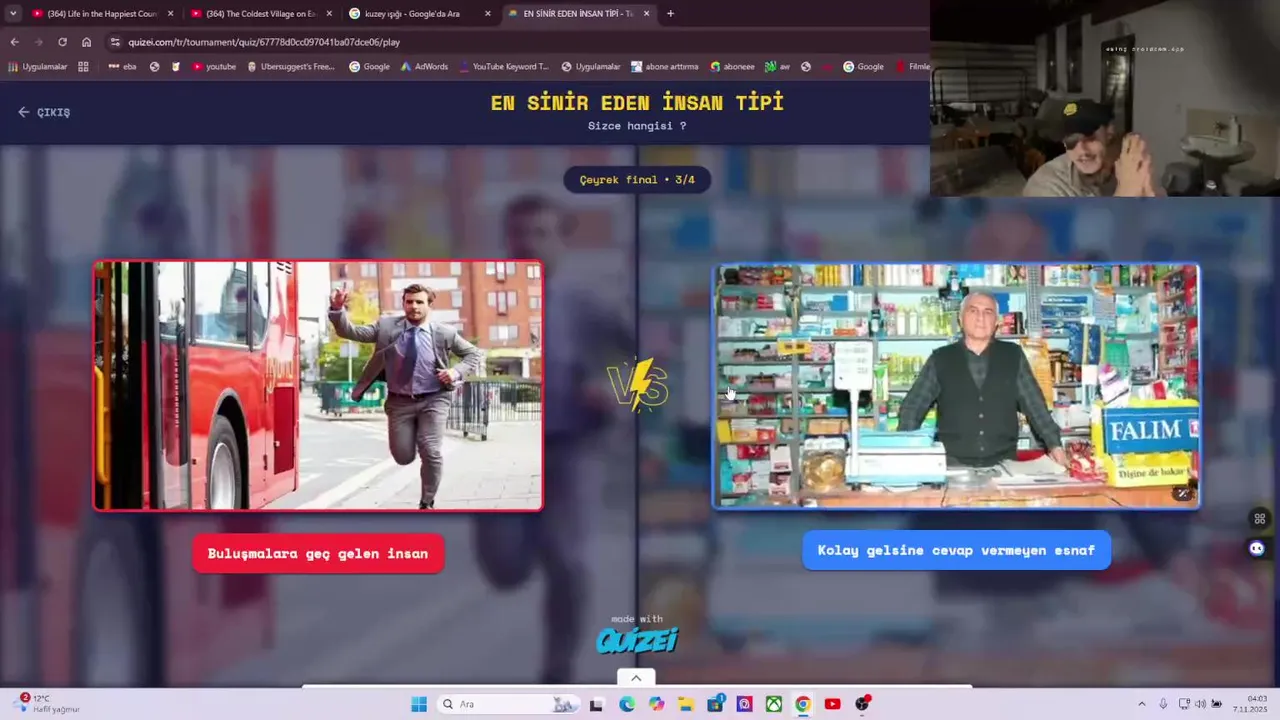The height and width of the screenshot is (720, 1280).
Task: Select the shopkeeper image card
Action: coord(956,386)
